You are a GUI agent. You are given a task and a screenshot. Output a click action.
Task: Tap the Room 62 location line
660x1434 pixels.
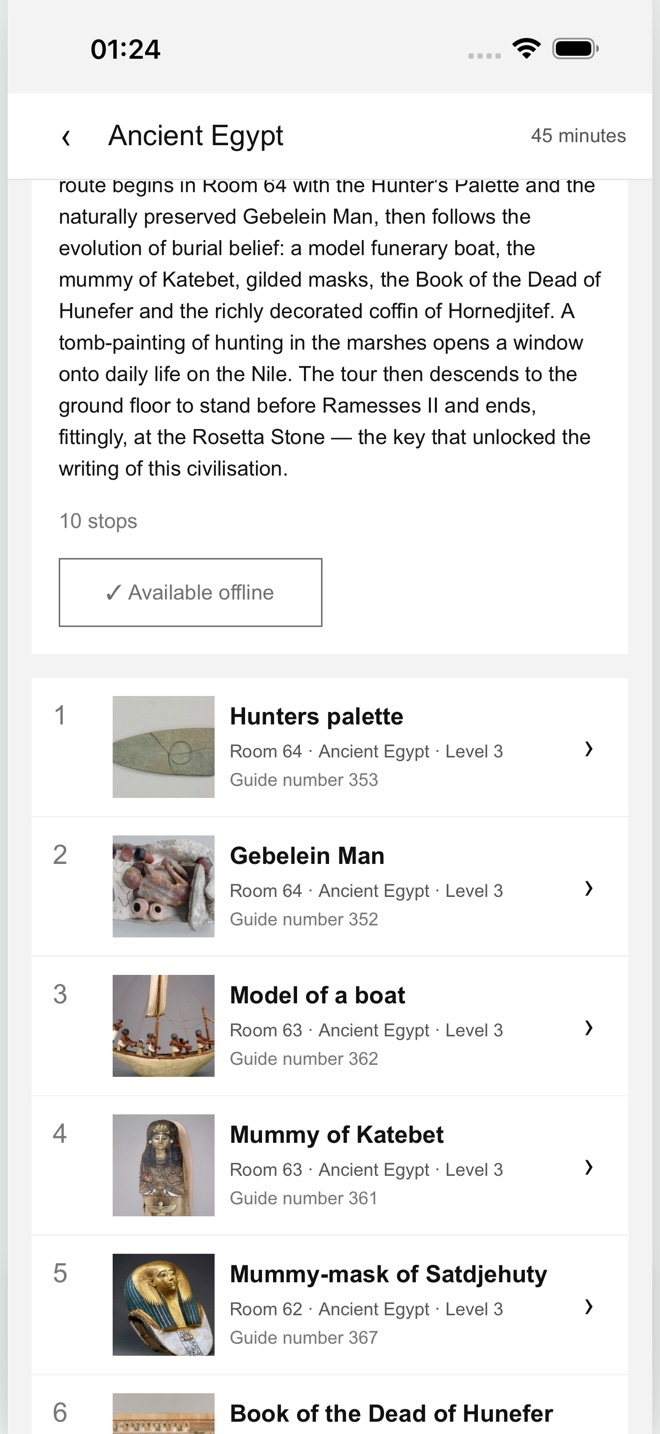[366, 1309]
